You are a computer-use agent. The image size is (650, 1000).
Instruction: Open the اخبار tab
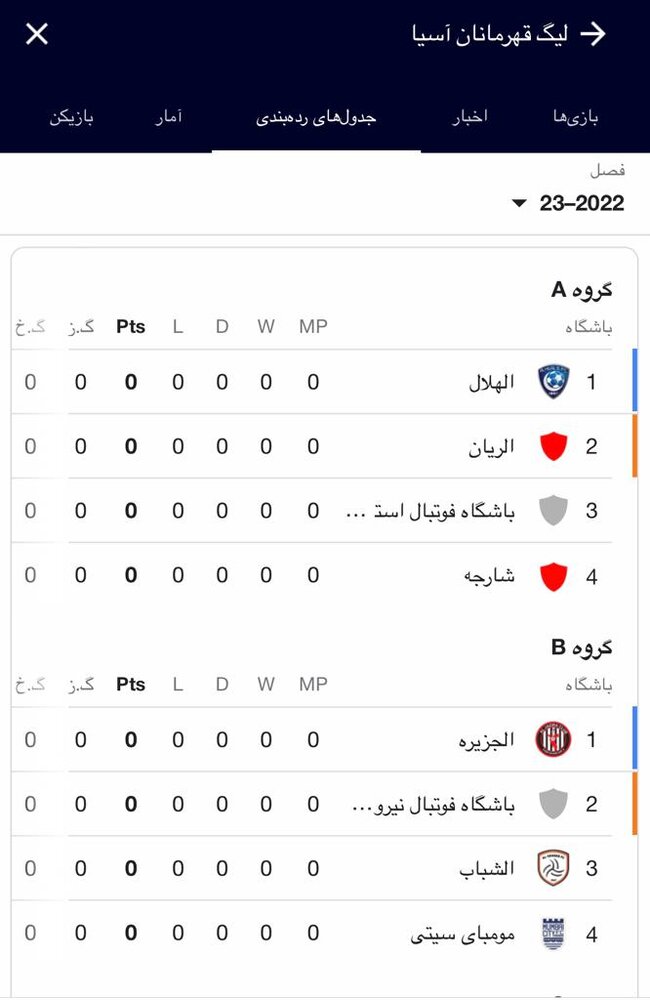(x=471, y=115)
